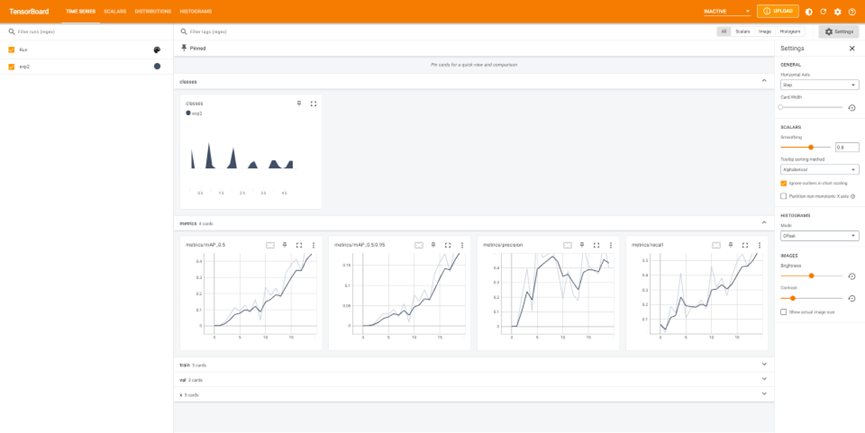The height and width of the screenshot is (433, 865).
Task: Show All card types
Action: click(x=724, y=32)
